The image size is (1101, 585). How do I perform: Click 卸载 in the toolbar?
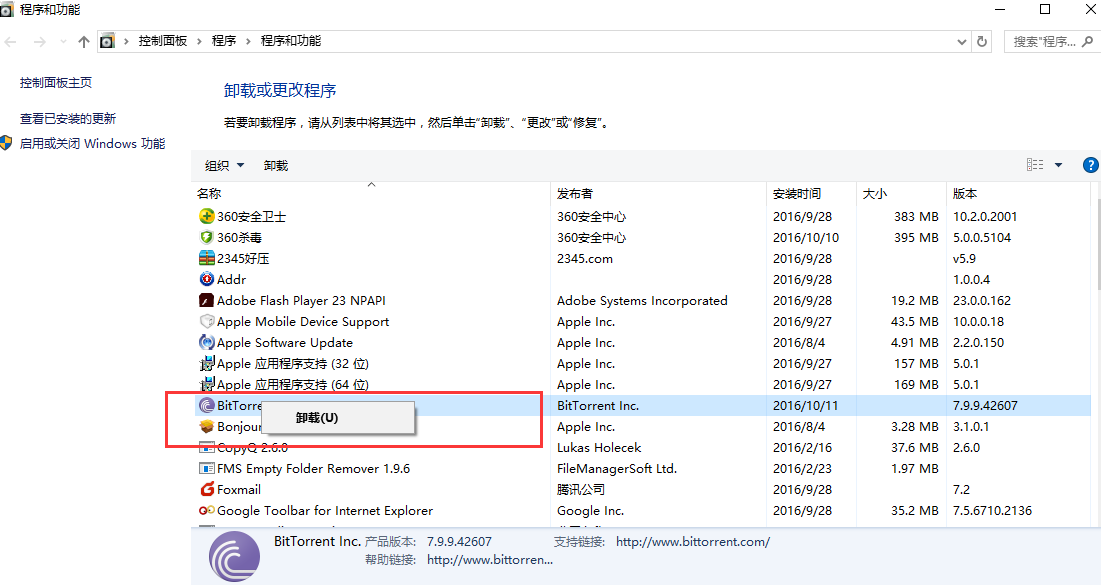(276, 166)
